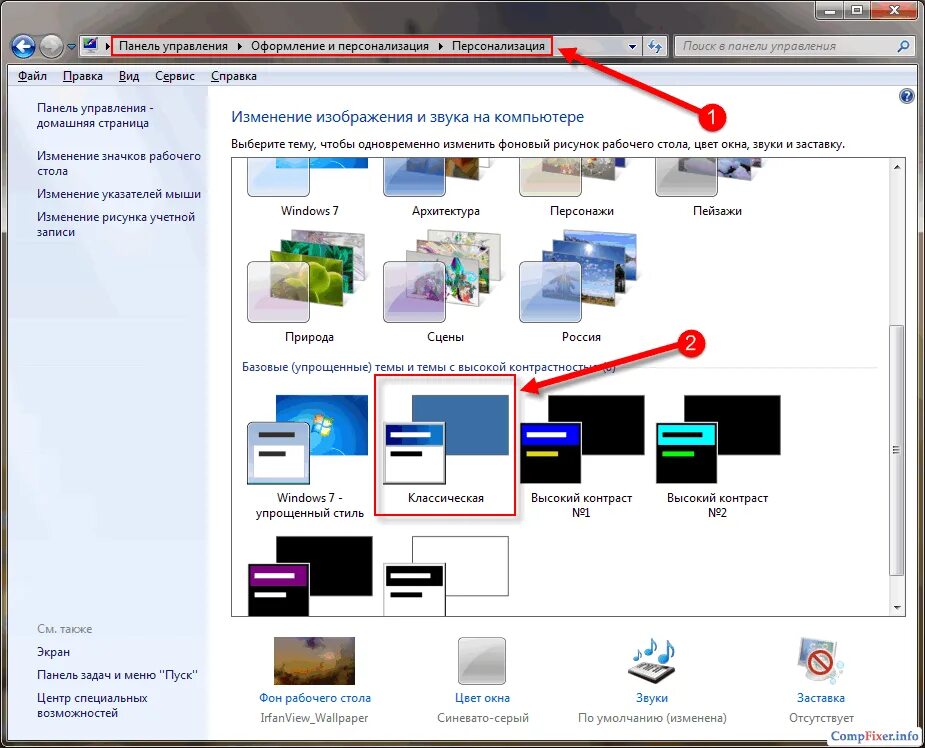Expand arrow after Панель управления breadcrumb
The image size is (925, 748).
click(240, 46)
